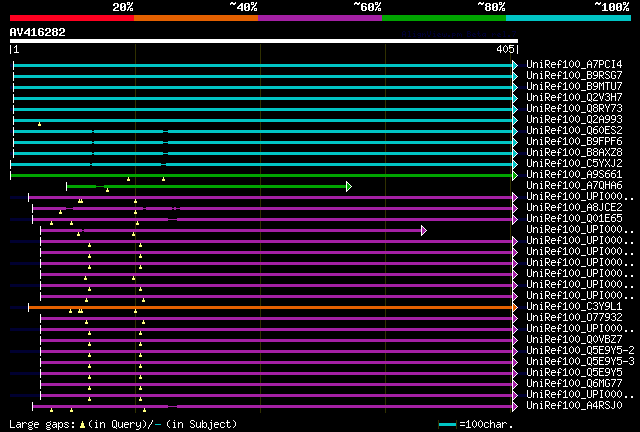640x432 pixels.
Task: Click the UniRef100_Q2V3H7 label
Action: [x=574, y=97]
